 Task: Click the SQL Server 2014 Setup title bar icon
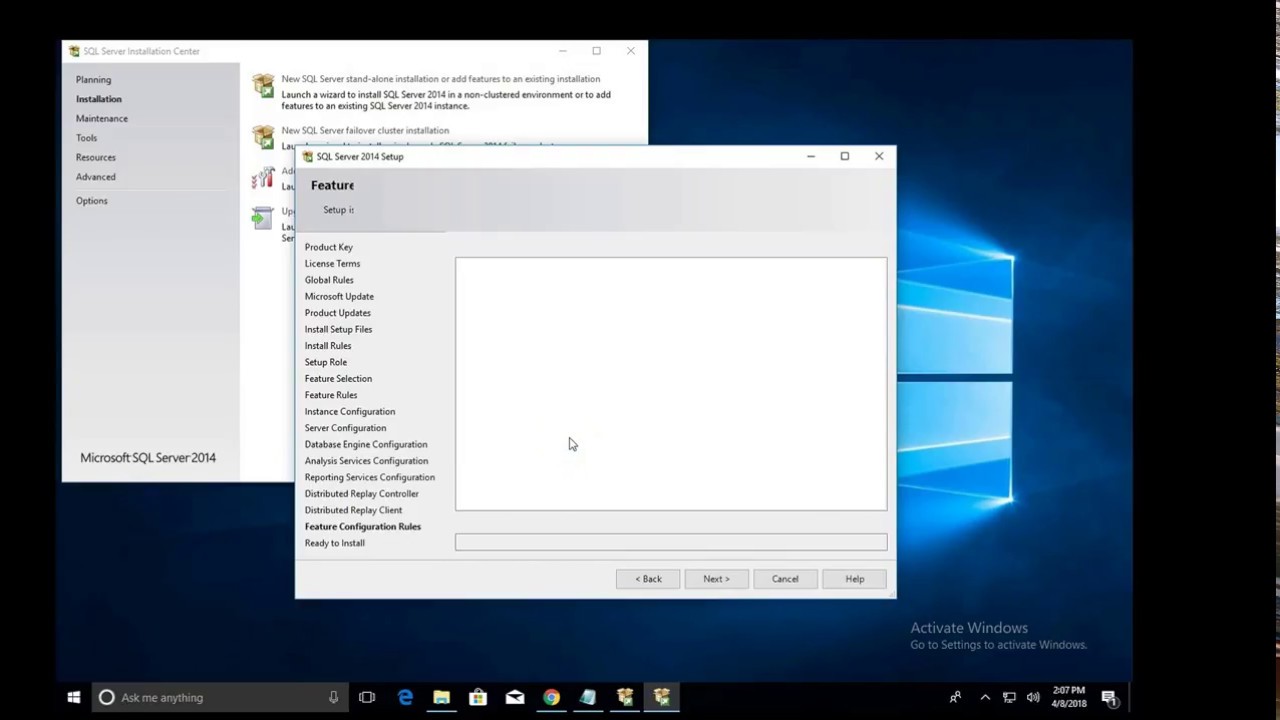308,156
